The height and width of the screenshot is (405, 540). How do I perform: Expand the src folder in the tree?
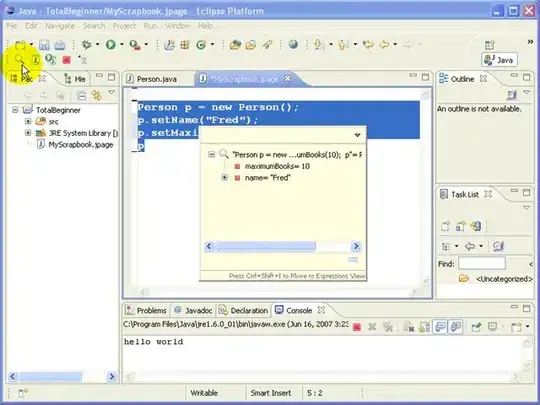click(28, 121)
